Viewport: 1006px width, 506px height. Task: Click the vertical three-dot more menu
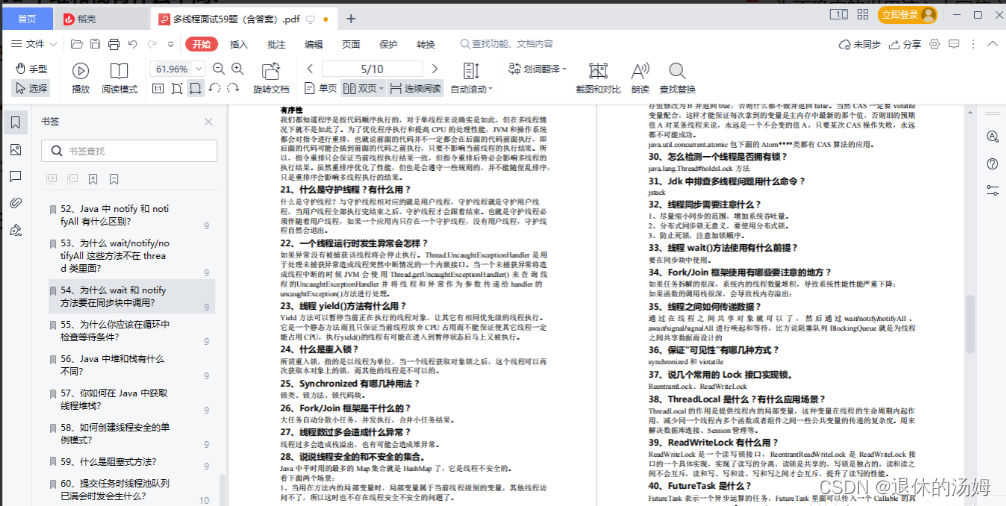973,44
